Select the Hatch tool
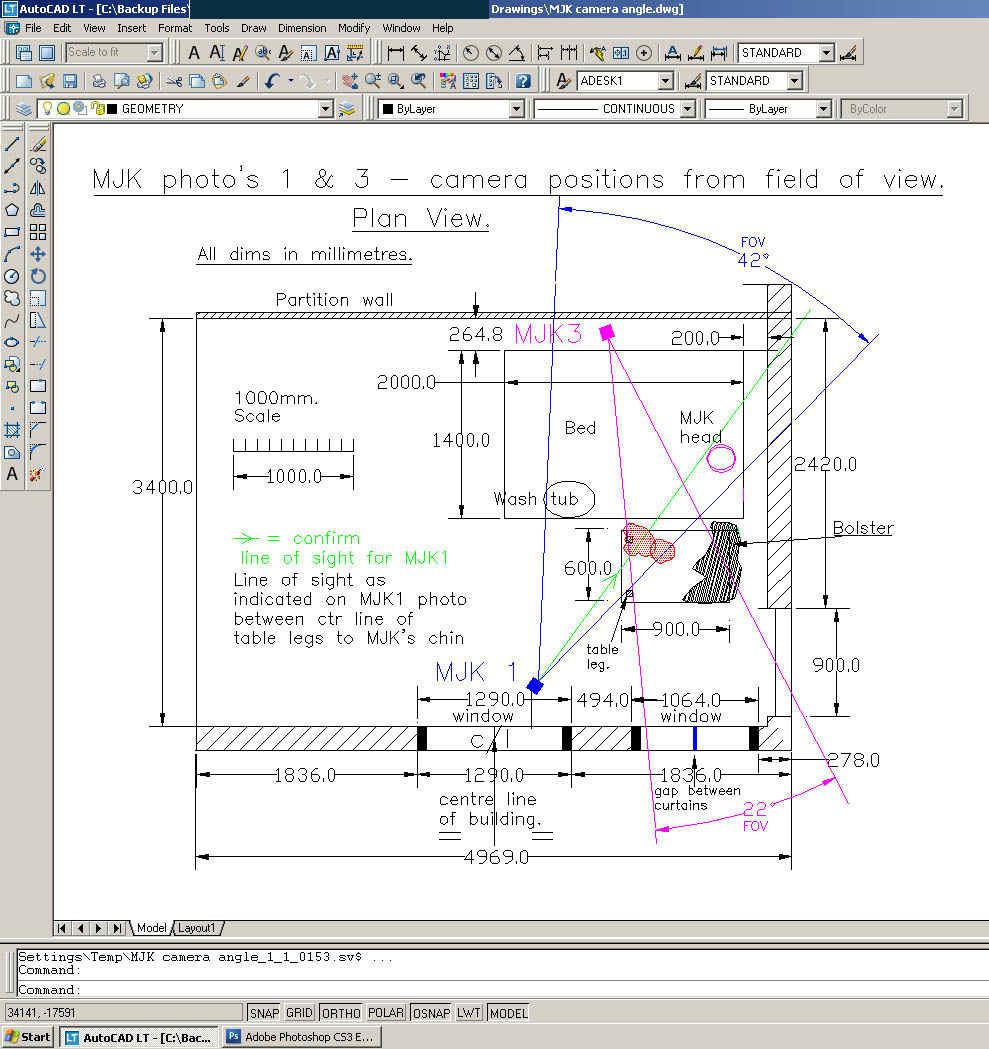The height and width of the screenshot is (1049, 989). click(x=12, y=431)
